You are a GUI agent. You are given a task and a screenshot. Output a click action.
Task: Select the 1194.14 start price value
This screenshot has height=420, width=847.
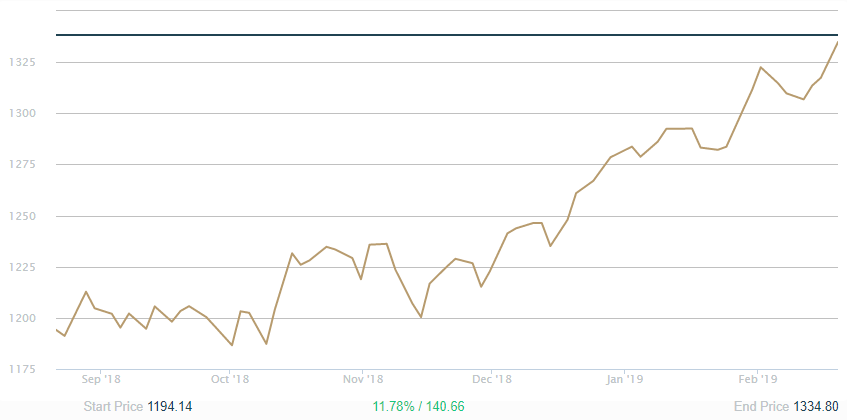pos(169,407)
